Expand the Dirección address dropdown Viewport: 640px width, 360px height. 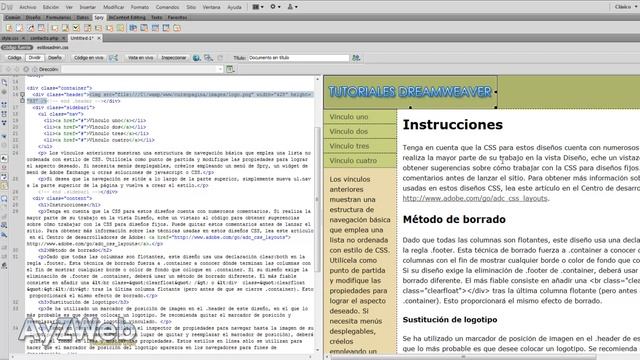[x=220, y=69]
